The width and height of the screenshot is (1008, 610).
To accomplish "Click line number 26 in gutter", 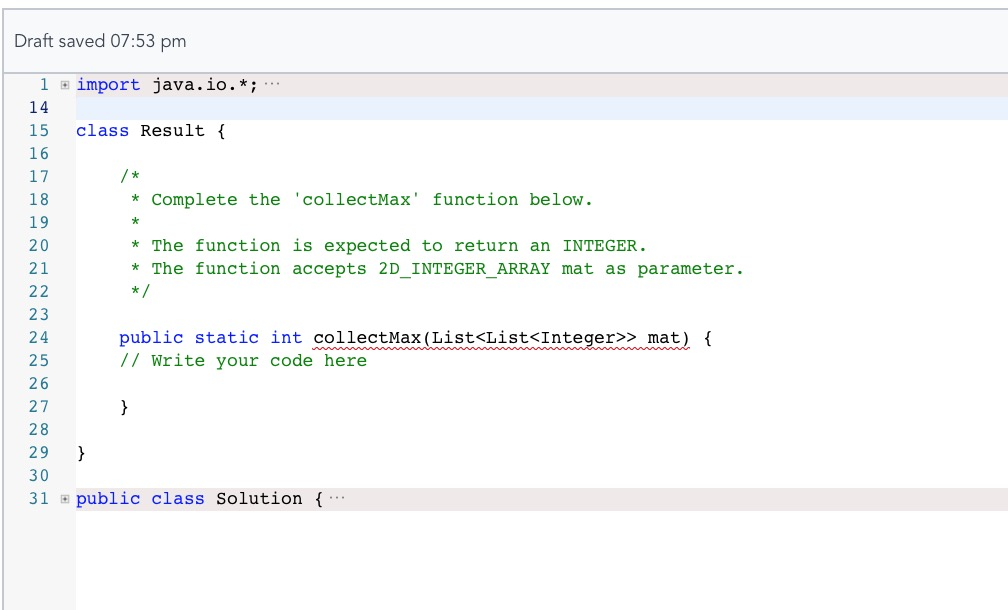I will click(x=39, y=384).
